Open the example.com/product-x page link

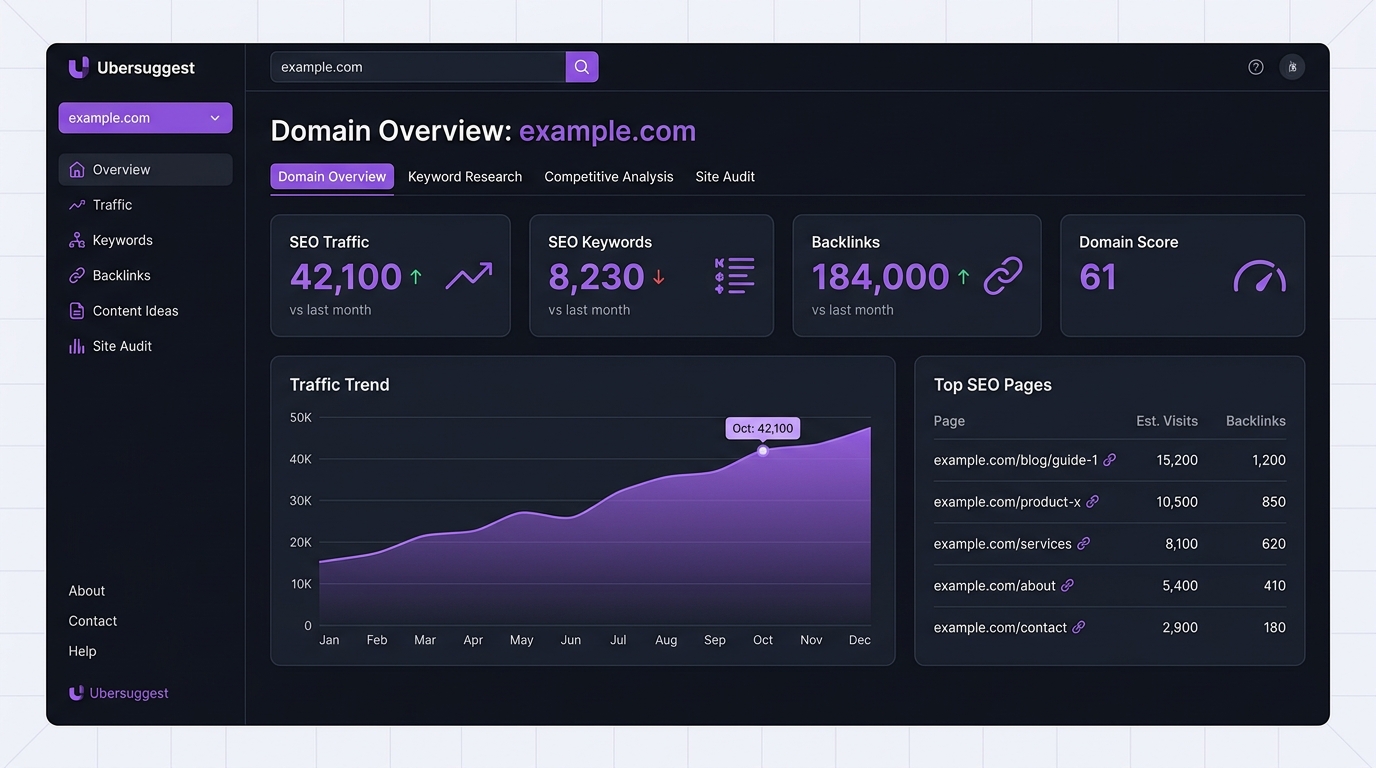click(1007, 502)
